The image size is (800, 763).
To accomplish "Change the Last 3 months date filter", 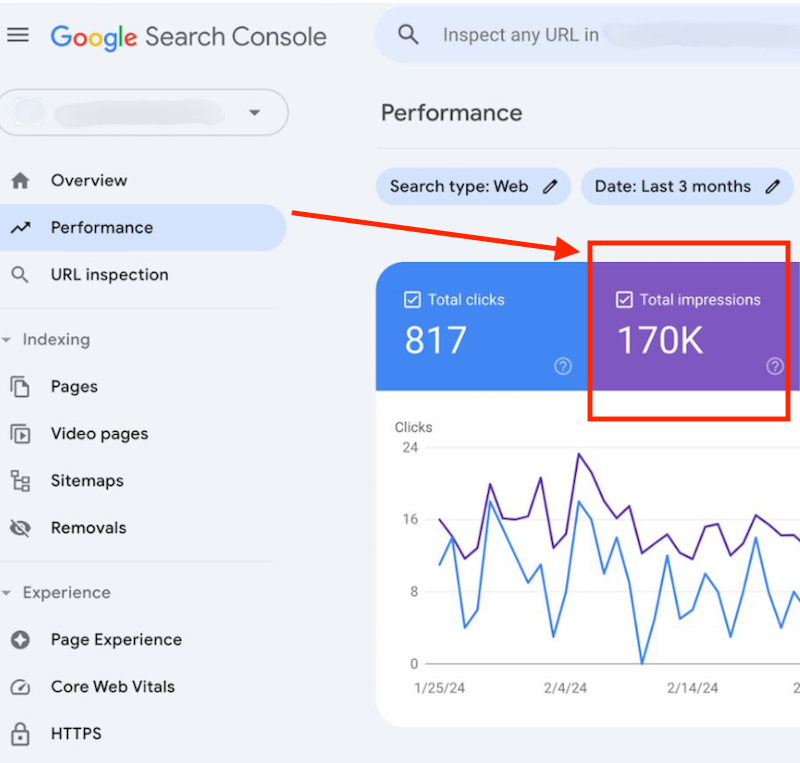I will click(x=768, y=186).
